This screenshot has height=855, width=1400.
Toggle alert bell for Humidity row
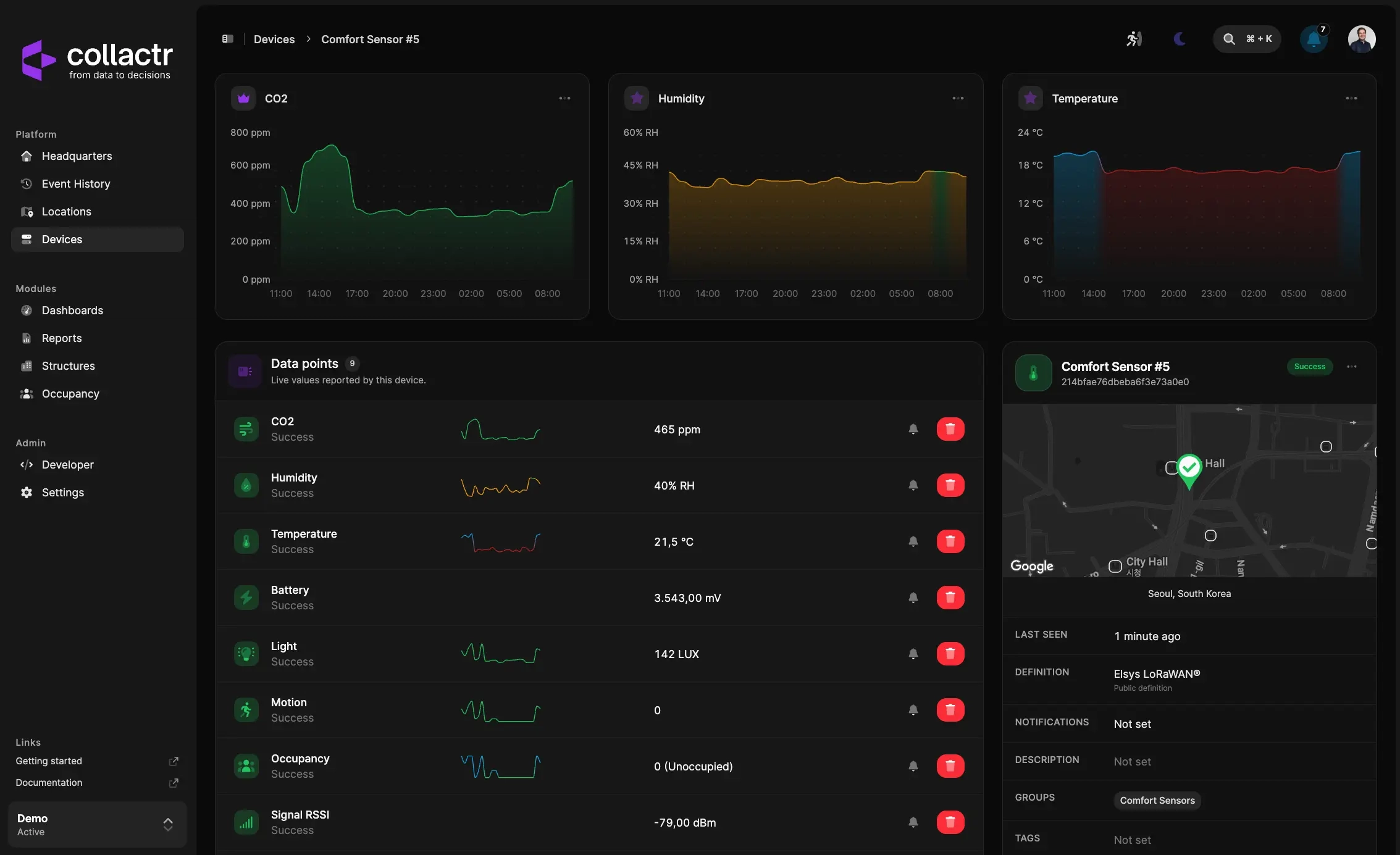pyautogui.click(x=913, y=485)
